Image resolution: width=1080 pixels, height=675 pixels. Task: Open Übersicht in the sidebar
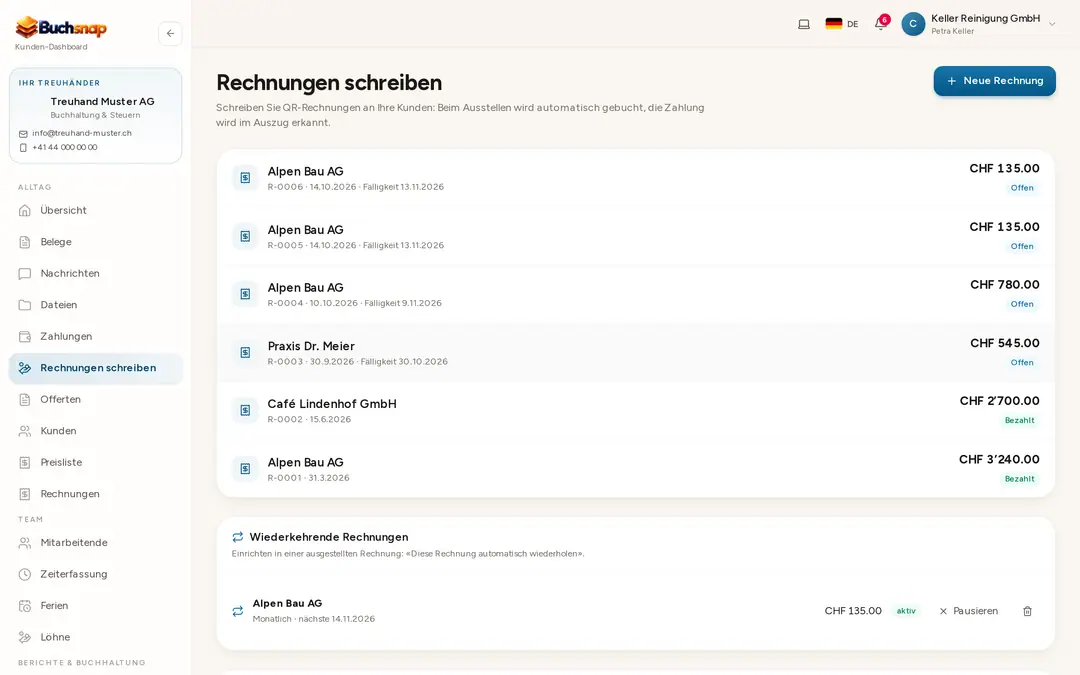coord(96,210)
